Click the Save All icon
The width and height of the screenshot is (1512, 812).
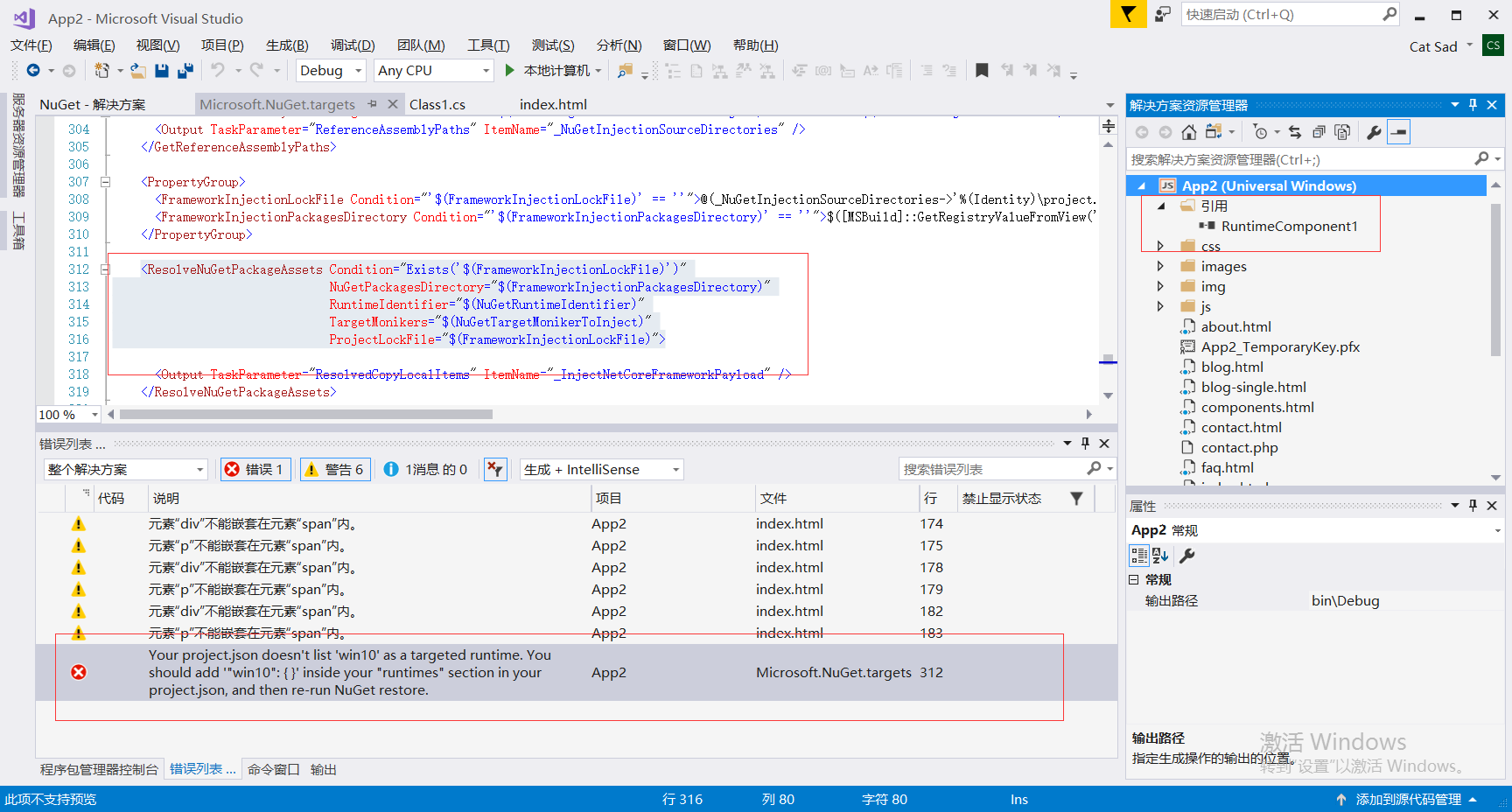pos(185,71)
